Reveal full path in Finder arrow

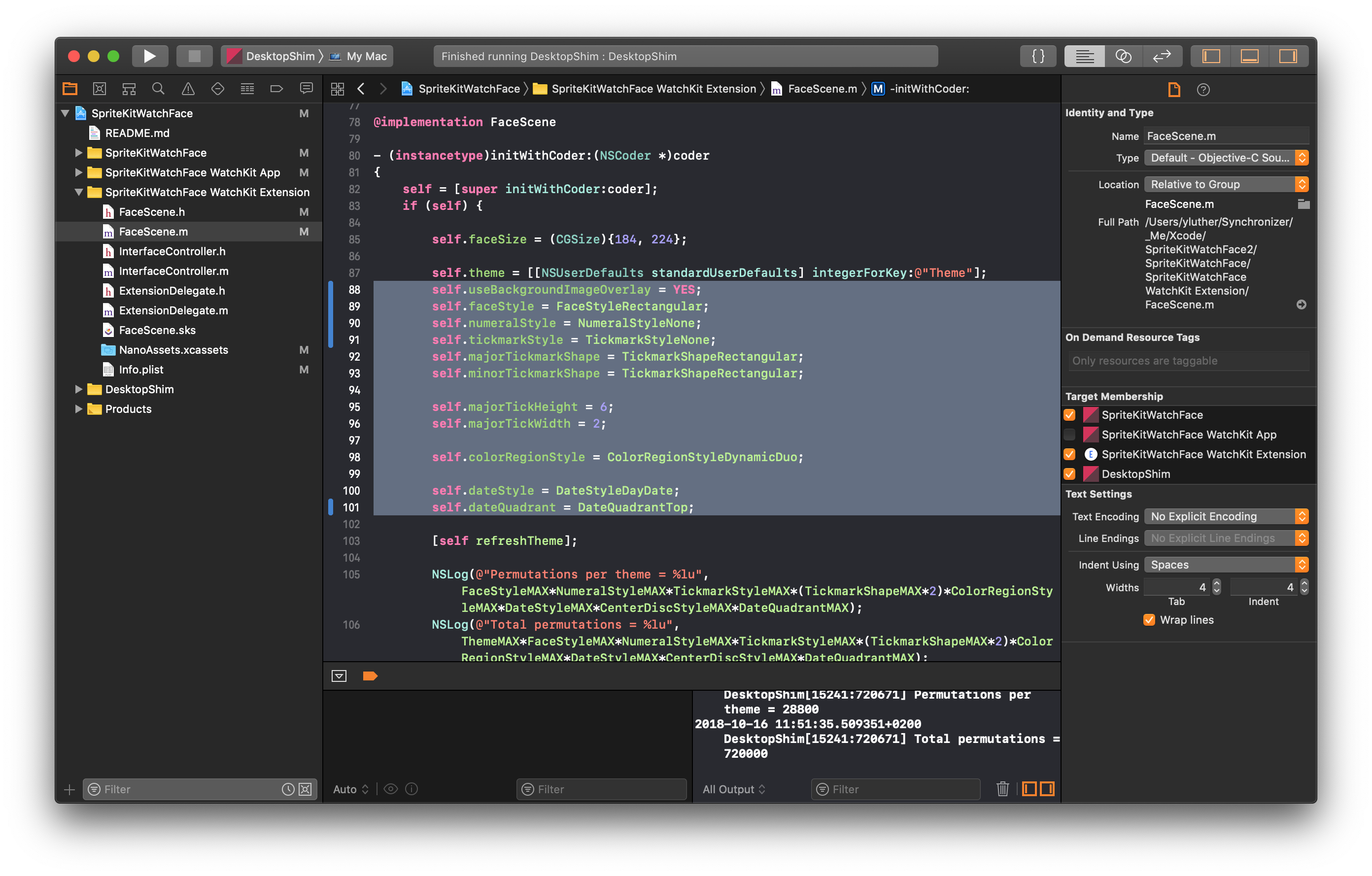tap(1302, 304)
